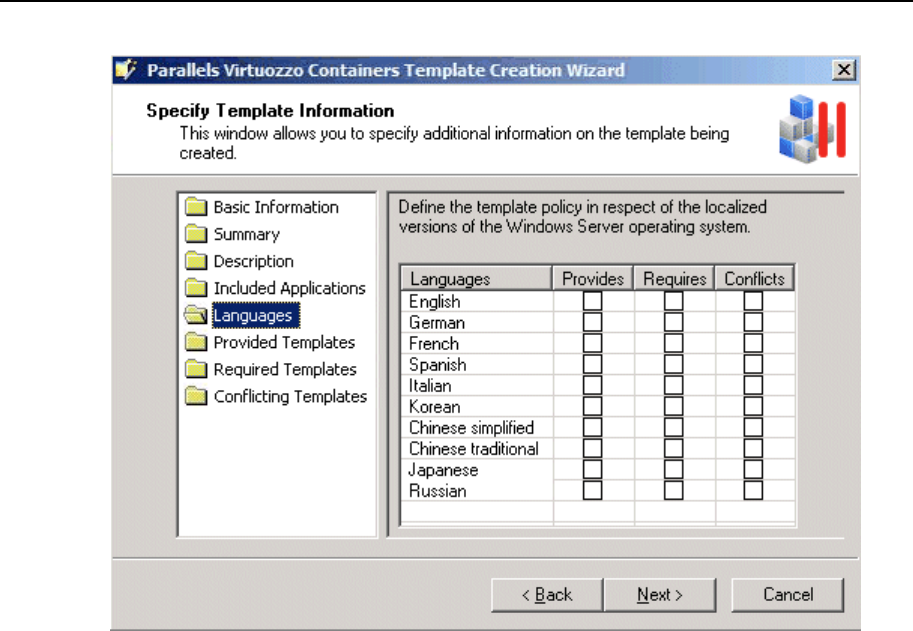Click the wizard title bar icon
913x631 pixels.
click(x=126, y=70)
